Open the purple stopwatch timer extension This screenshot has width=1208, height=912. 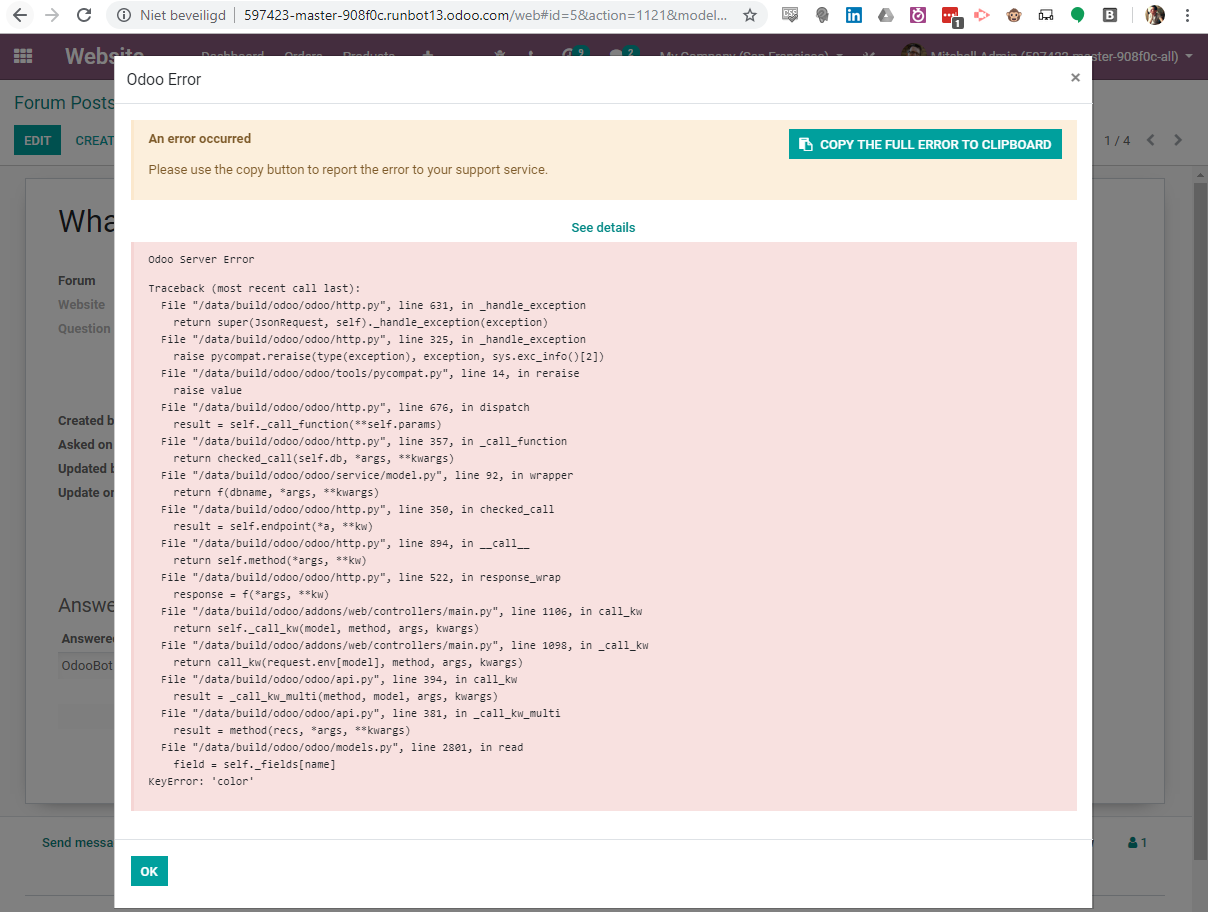[918, 15]
